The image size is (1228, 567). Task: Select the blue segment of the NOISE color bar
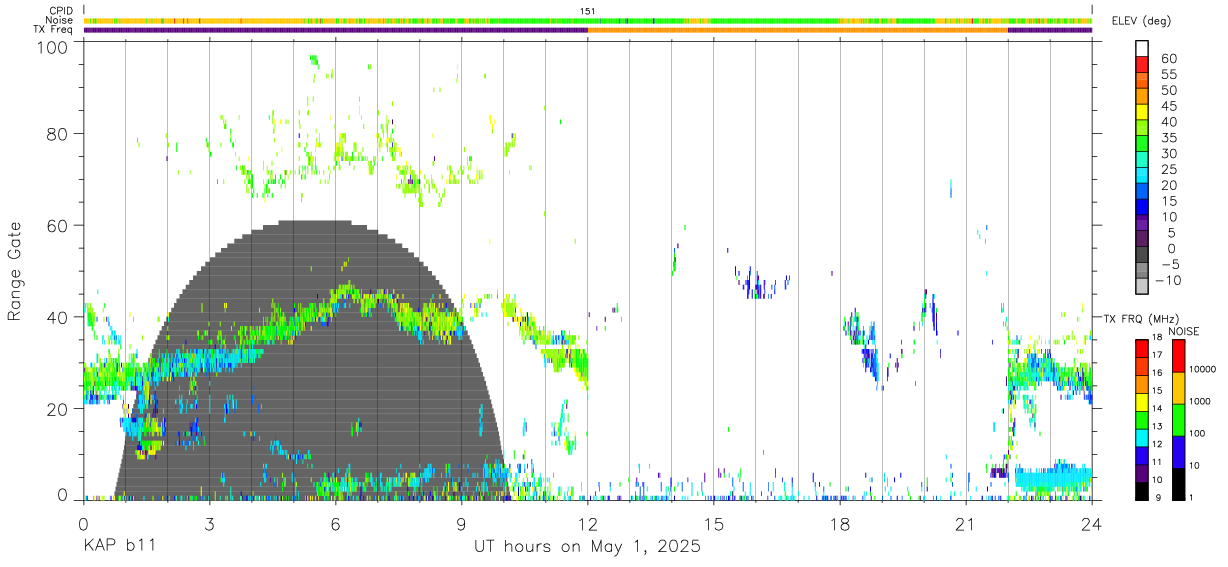tap(1178, 451)
